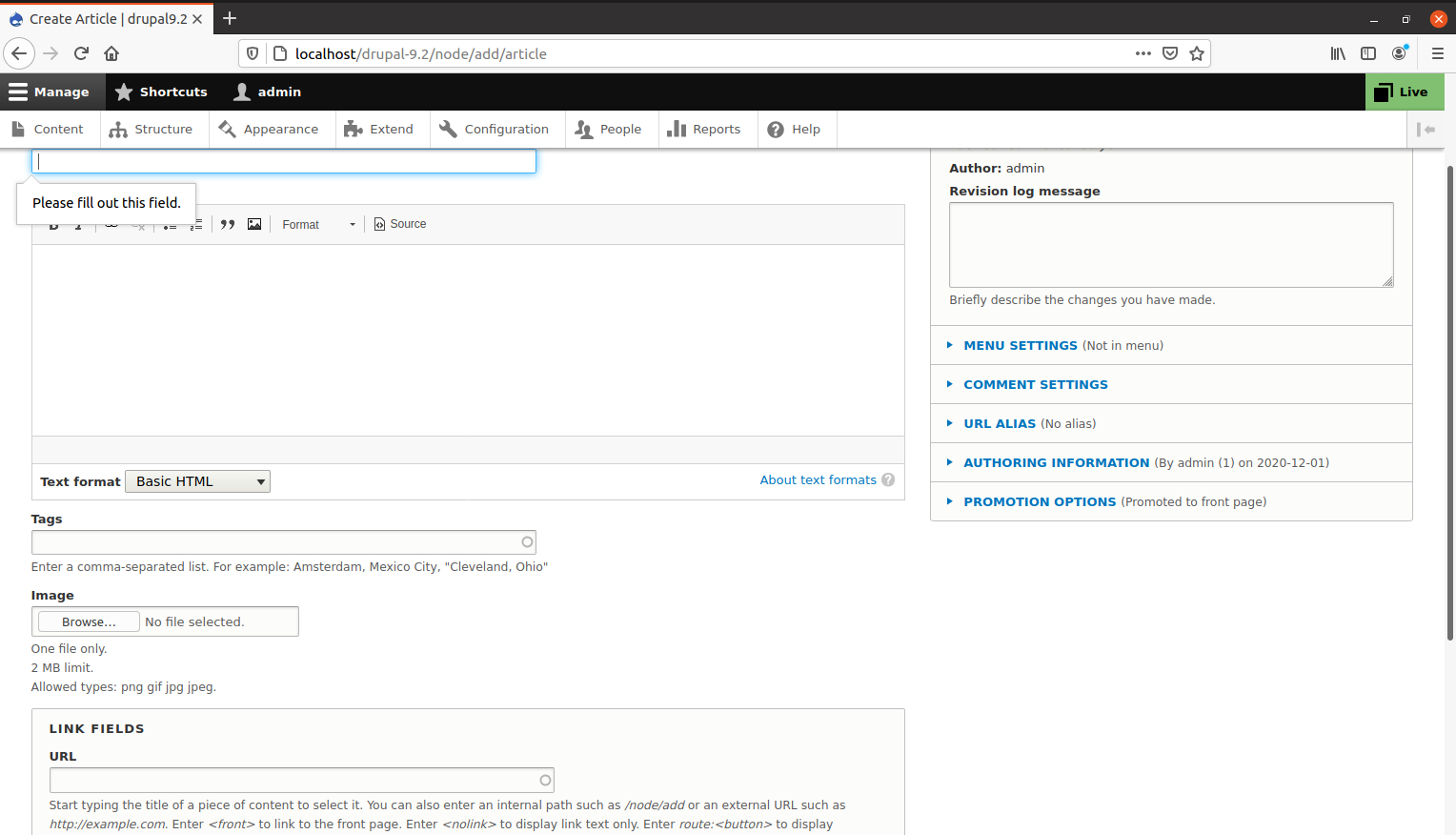Click the help icon beside About text formats

(x=888, y=479)
